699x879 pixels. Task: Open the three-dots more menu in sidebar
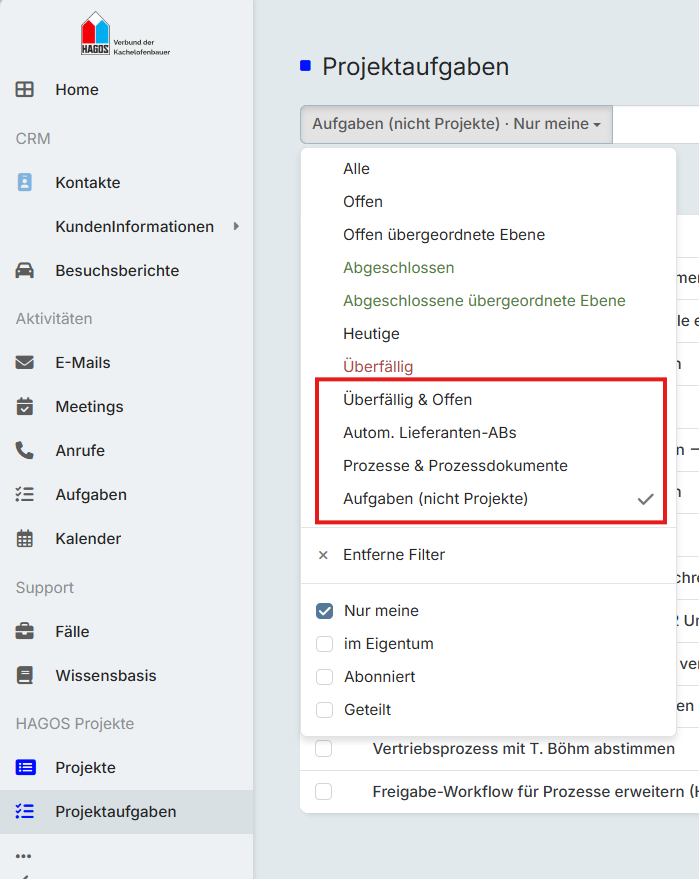[x=24, y=856]
